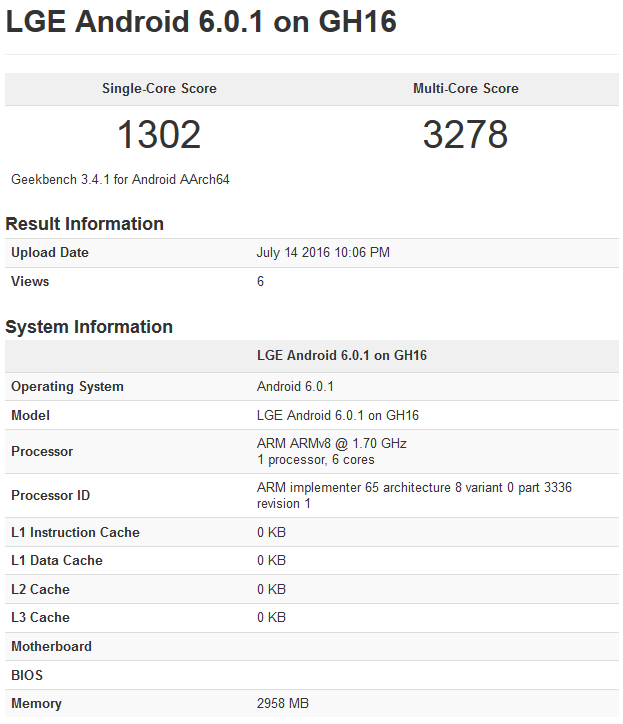Click the 2958 MB memory value
The image size is (623, 724).
283,703
